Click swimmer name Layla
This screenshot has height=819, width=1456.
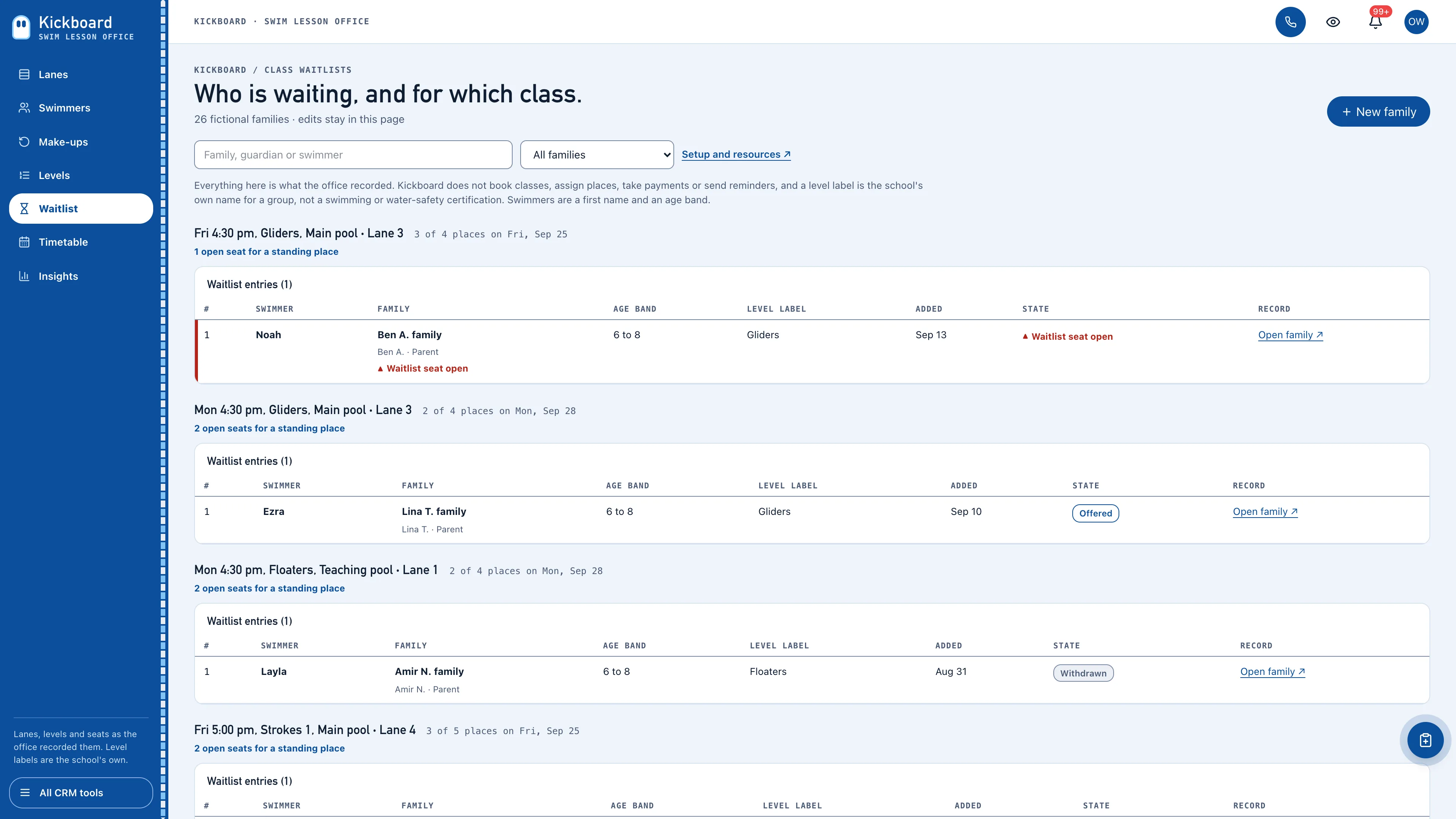coord(273,672)
